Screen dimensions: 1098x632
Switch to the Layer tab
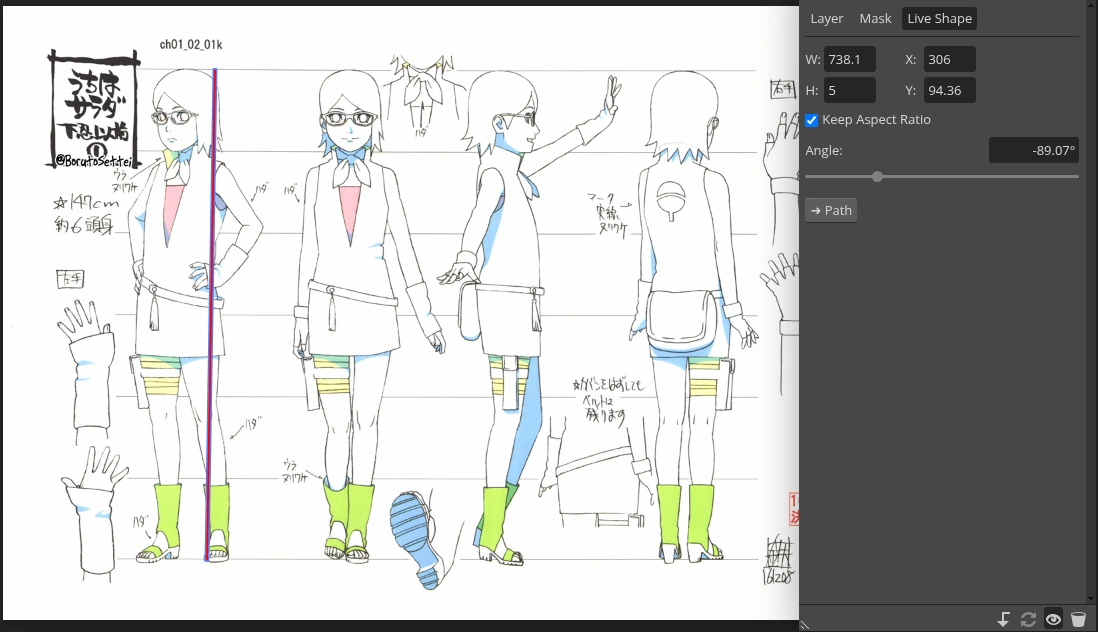(x=826, y=19)
